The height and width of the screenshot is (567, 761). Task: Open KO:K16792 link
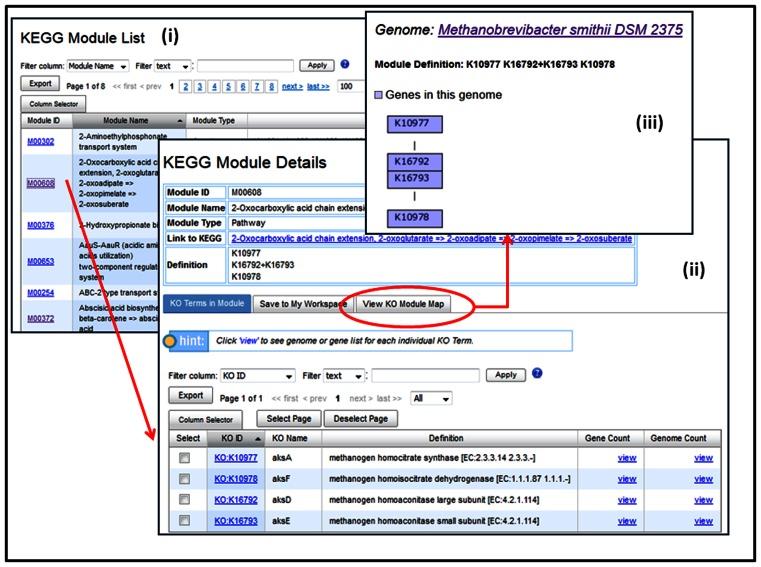point(236,500)
